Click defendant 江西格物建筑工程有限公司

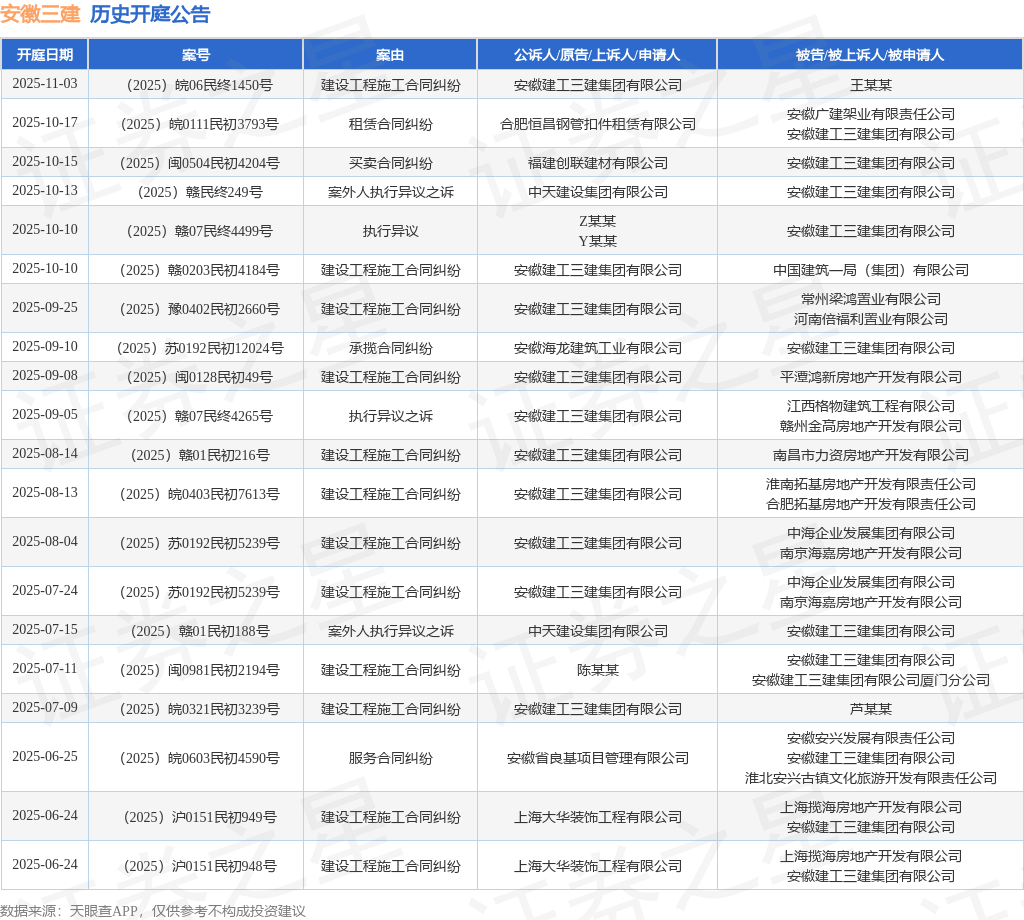(x=871, y=406)
